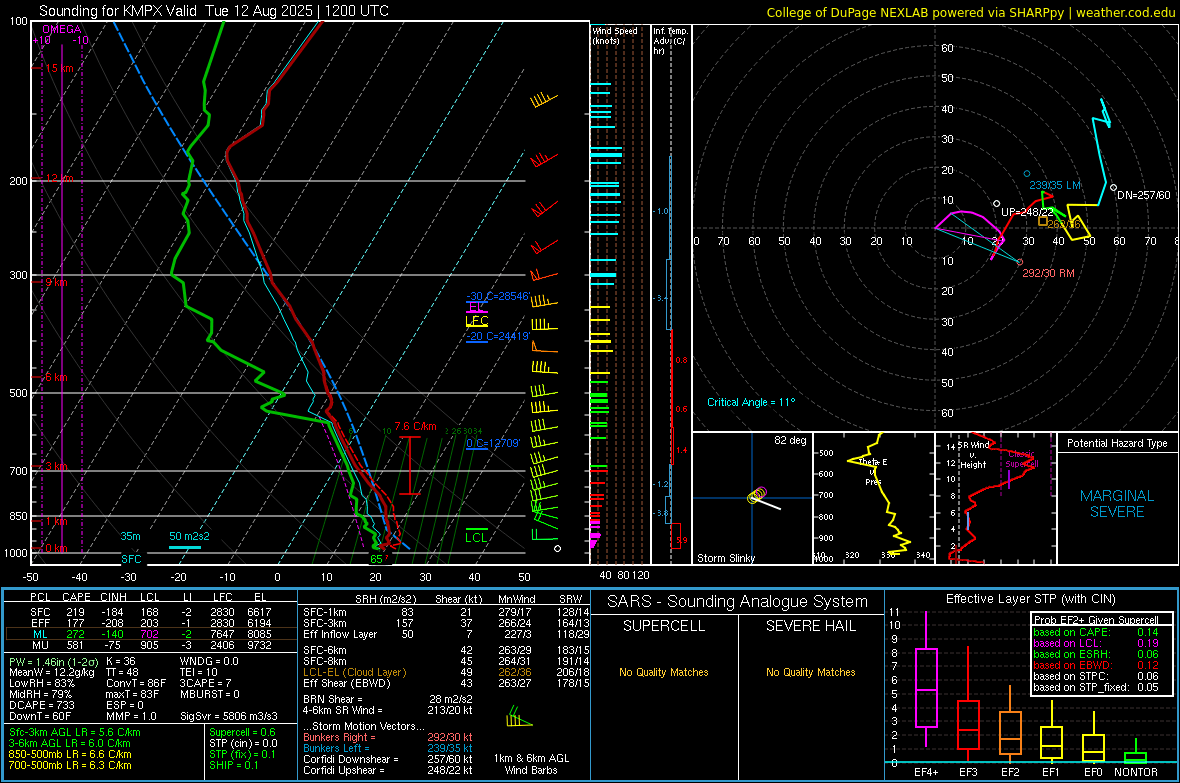Image resolution: width=1180 pixels, height=783 pixels.
Task: Click the 'DCAPE = 733' value
Action: (x=41, y=705)
